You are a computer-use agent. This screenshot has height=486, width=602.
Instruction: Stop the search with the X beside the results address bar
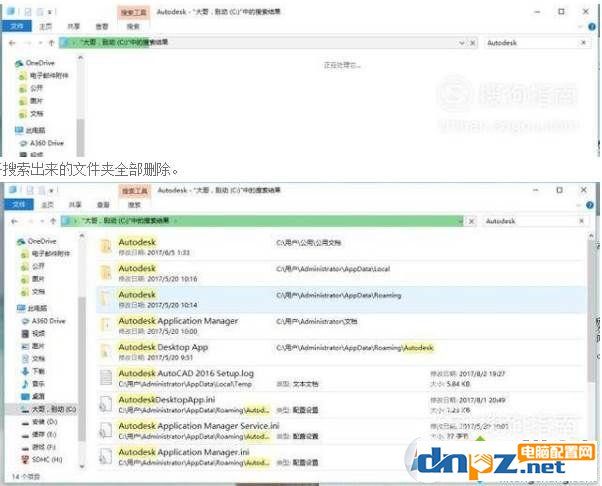(x=471, y=221)
